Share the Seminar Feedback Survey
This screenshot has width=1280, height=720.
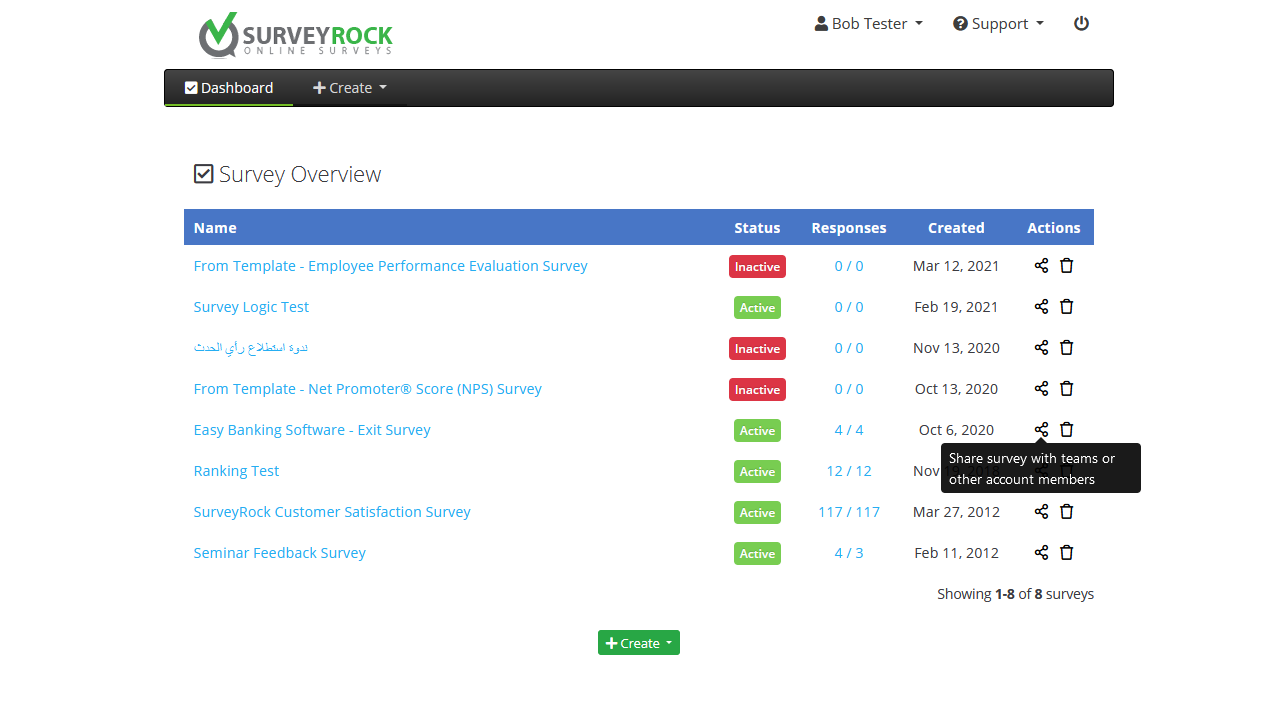(1041, 553)
